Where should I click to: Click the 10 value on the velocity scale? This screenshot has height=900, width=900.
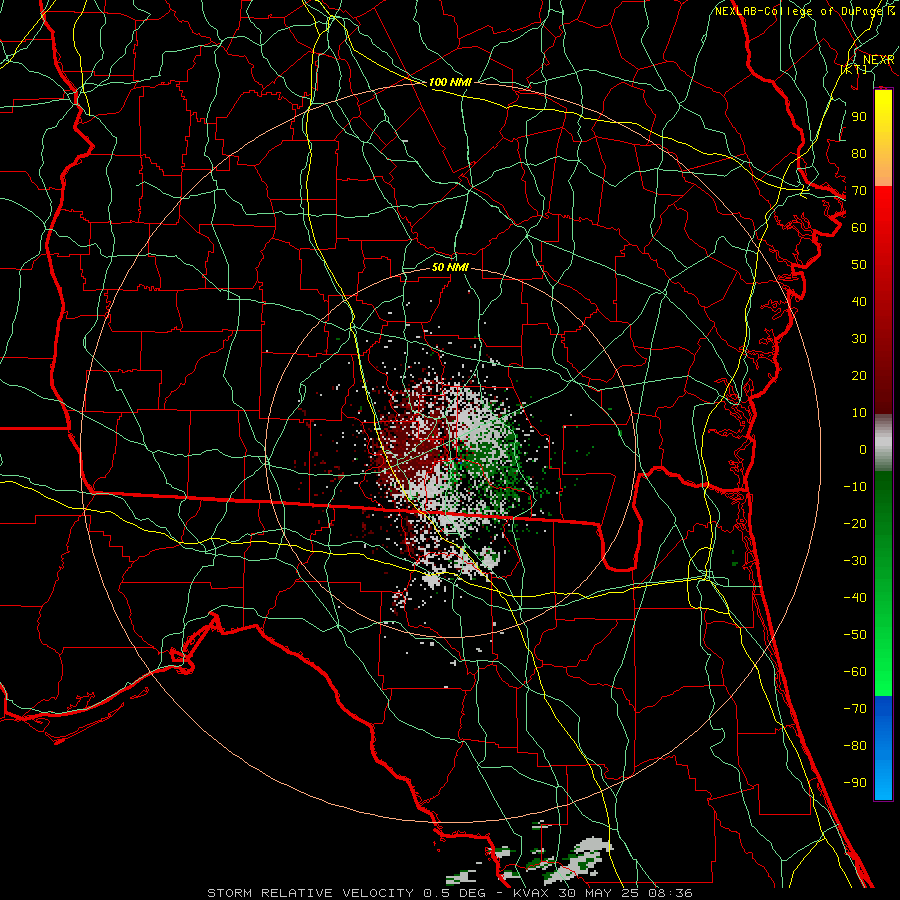coord(859,413)
